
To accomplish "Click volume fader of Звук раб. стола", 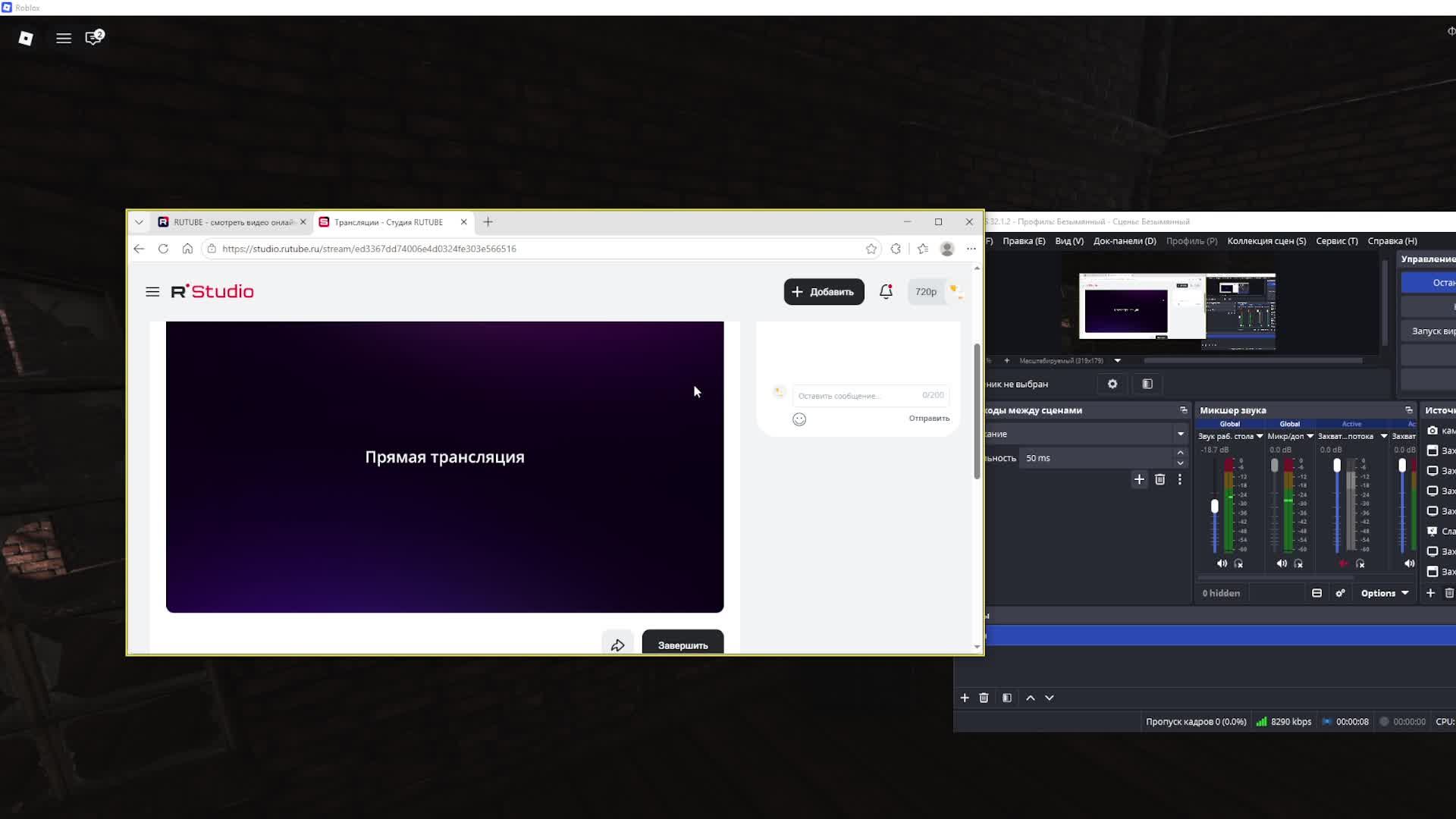I will (1214, 507).
